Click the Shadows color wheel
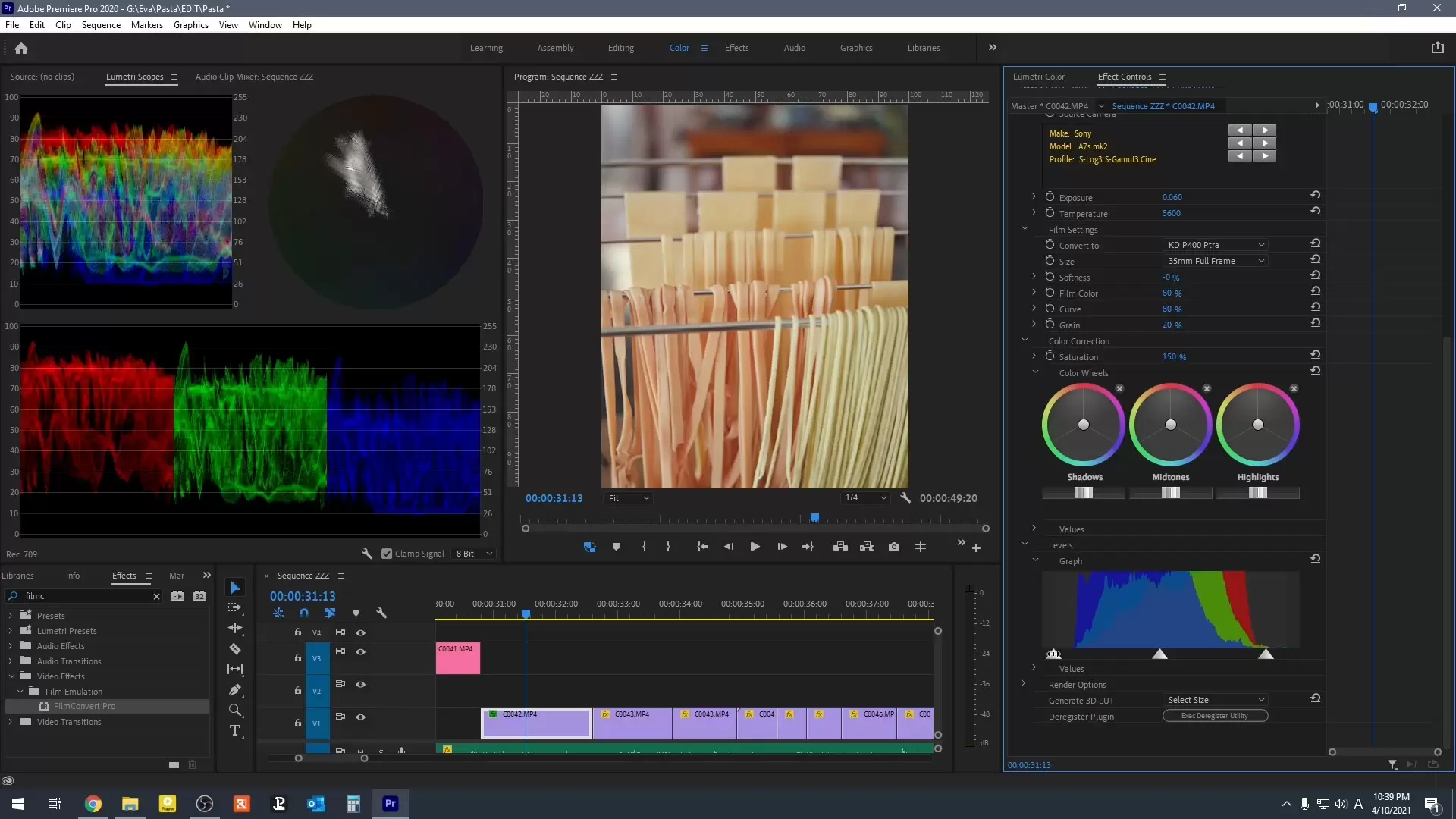1456x819 pixels. pos(1083,425)
